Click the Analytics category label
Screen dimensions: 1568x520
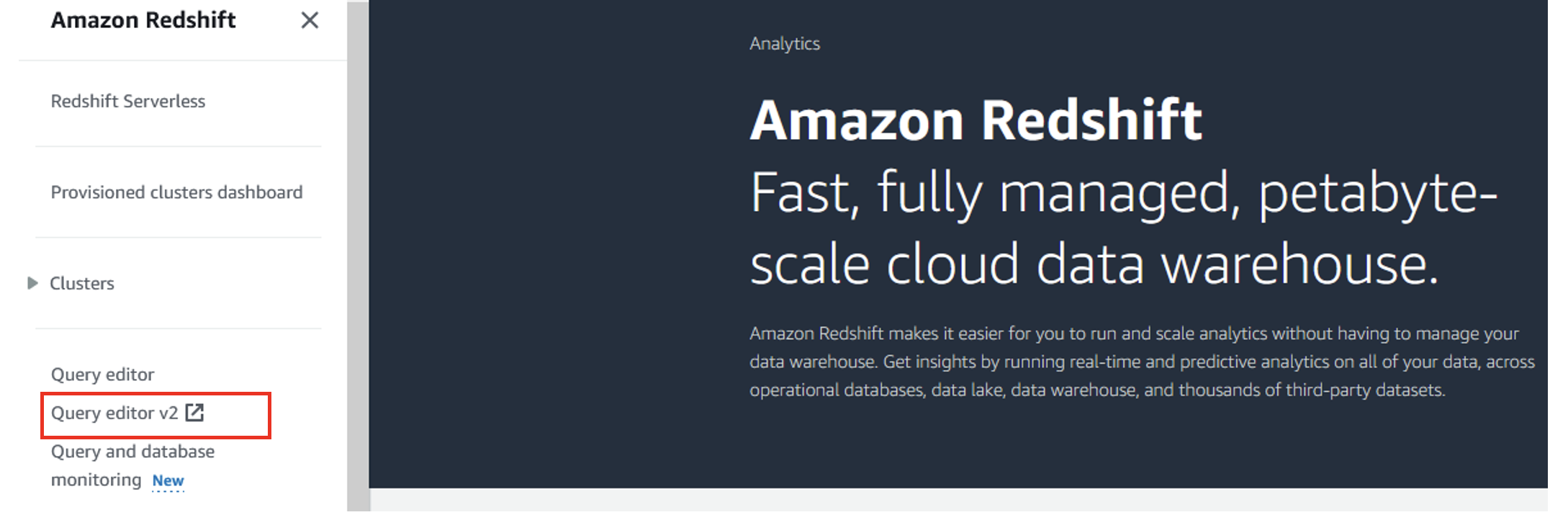[x=785, y=44]
